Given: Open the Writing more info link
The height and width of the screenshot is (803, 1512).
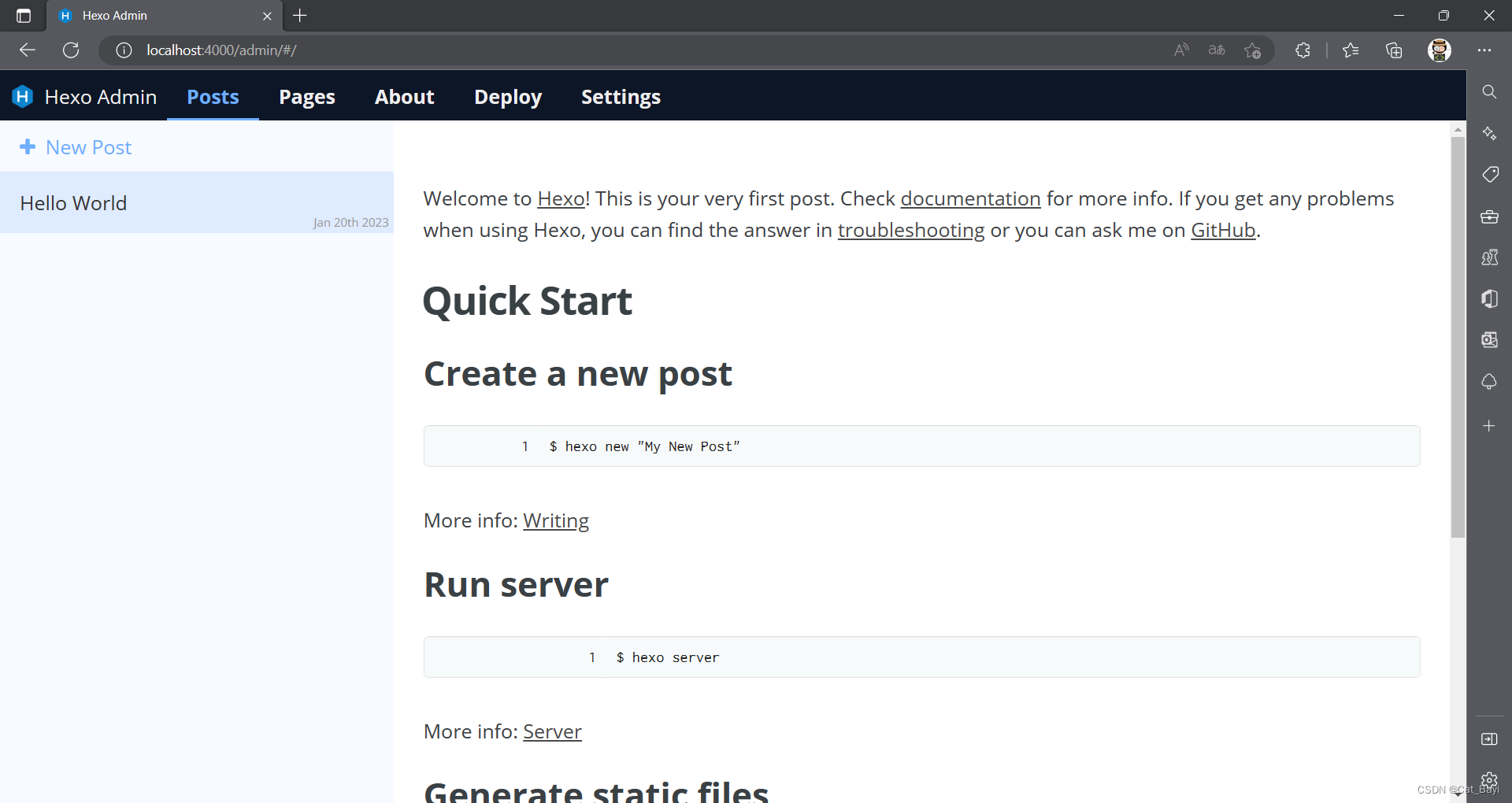Looking at the screenshot, I should pos(556,520).
